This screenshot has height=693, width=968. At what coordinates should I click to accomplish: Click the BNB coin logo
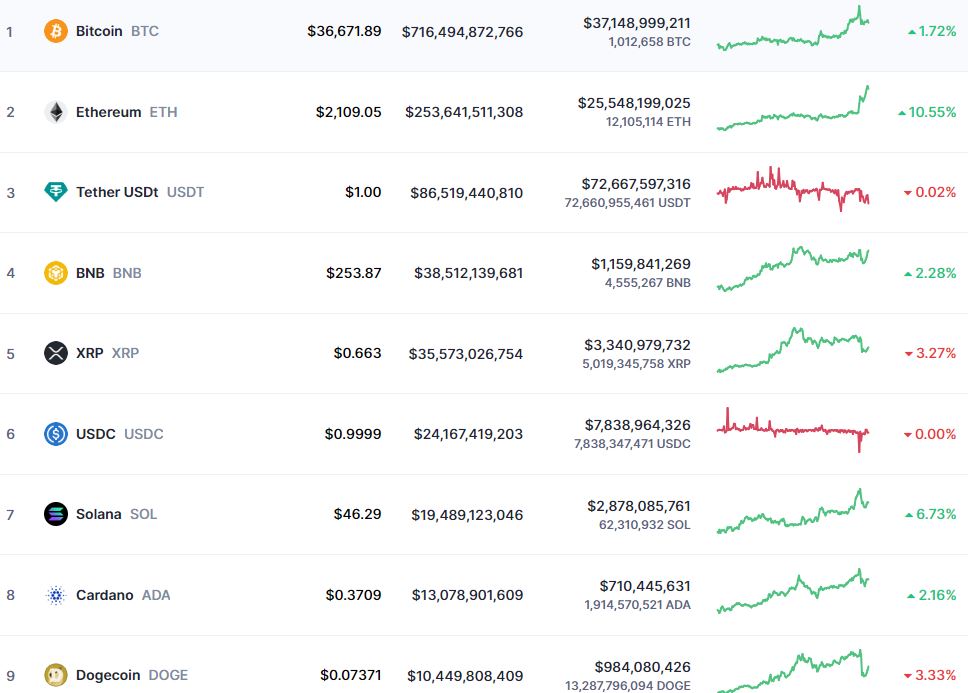(x=56, y=273)
